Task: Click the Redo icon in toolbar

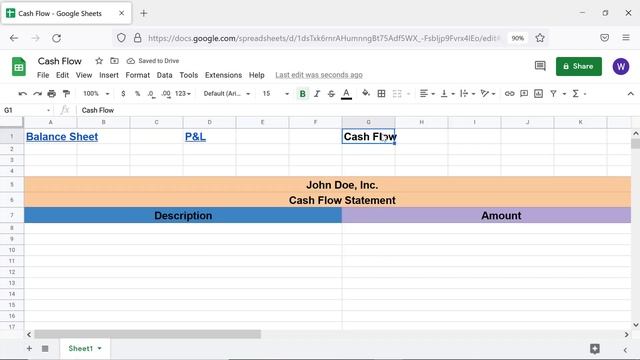Action: click(37, 94)
